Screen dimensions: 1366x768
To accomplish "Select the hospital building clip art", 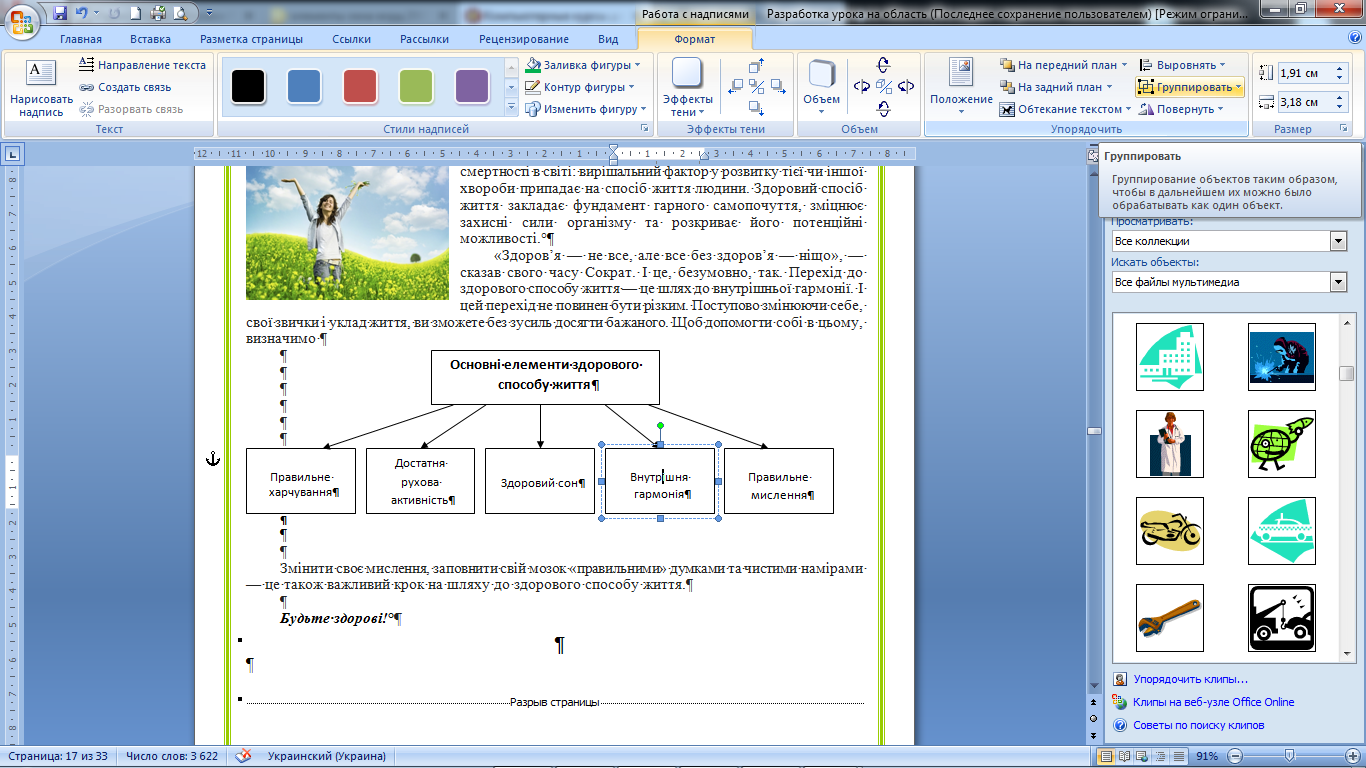I will 1170,357.
